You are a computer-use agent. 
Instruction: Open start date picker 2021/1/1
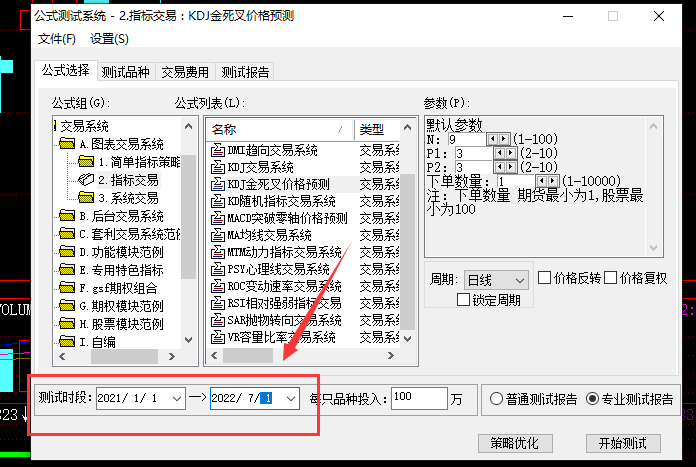point(177,398)
